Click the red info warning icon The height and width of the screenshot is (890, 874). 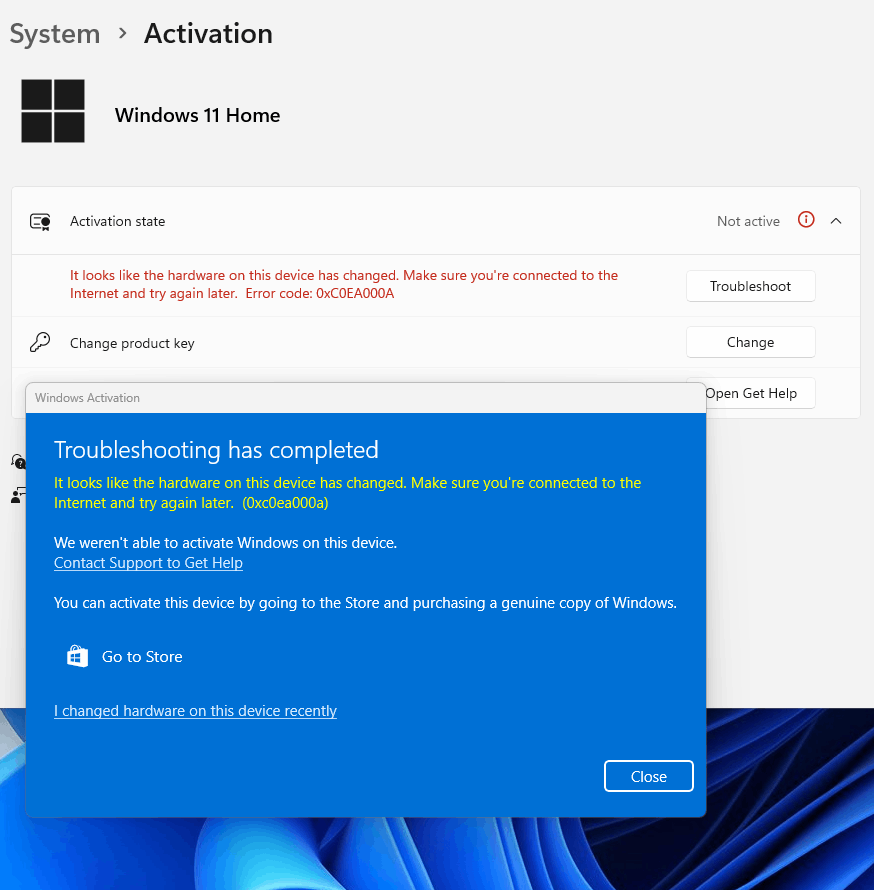806,220
